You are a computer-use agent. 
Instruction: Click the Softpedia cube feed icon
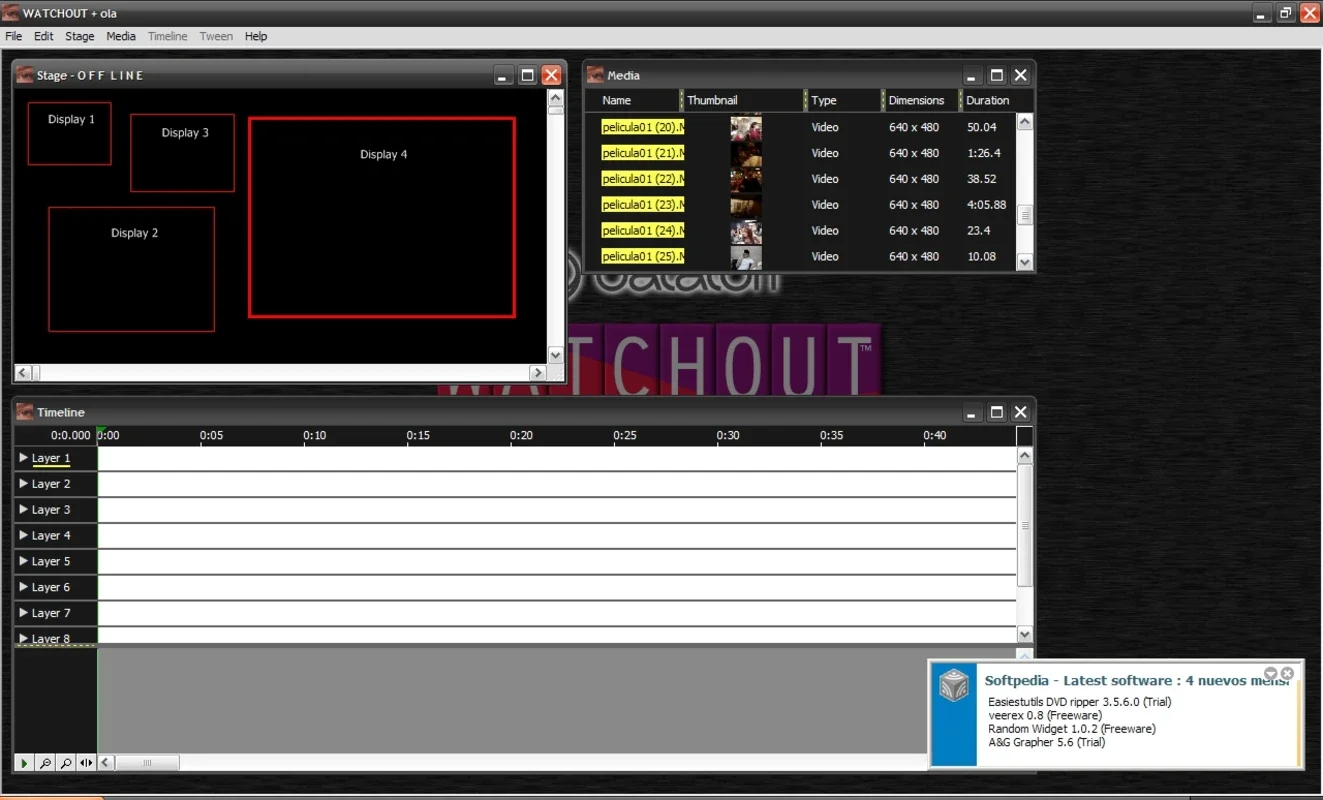point(954,685)
